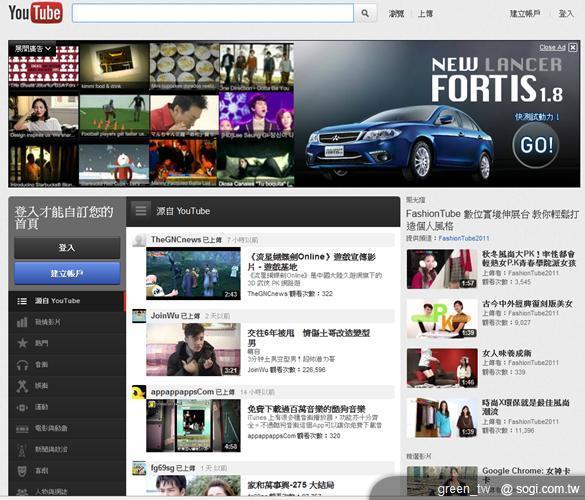The image size is (585, 500).
Task: Open the 秋冬風尚大PK video title link
Action: (529, 258)
